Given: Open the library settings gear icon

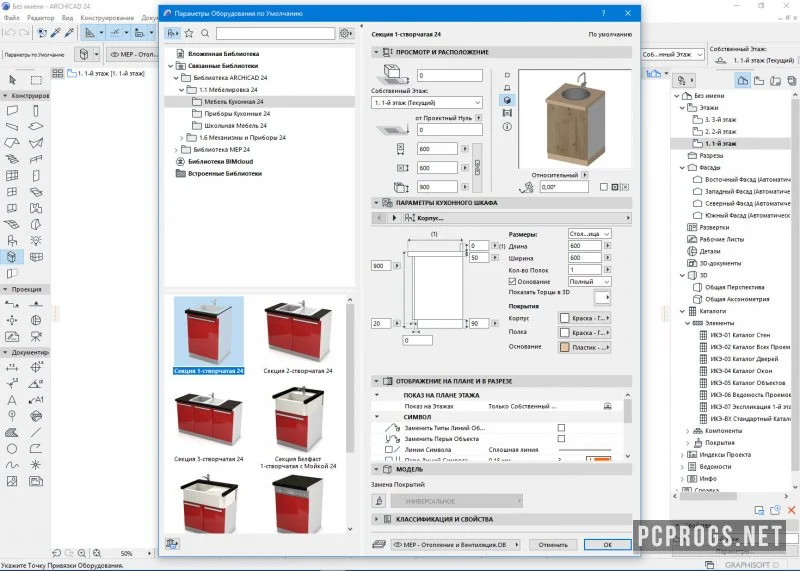Looking at the screenshot, I should pyautogui.click(x=346, y=33).
